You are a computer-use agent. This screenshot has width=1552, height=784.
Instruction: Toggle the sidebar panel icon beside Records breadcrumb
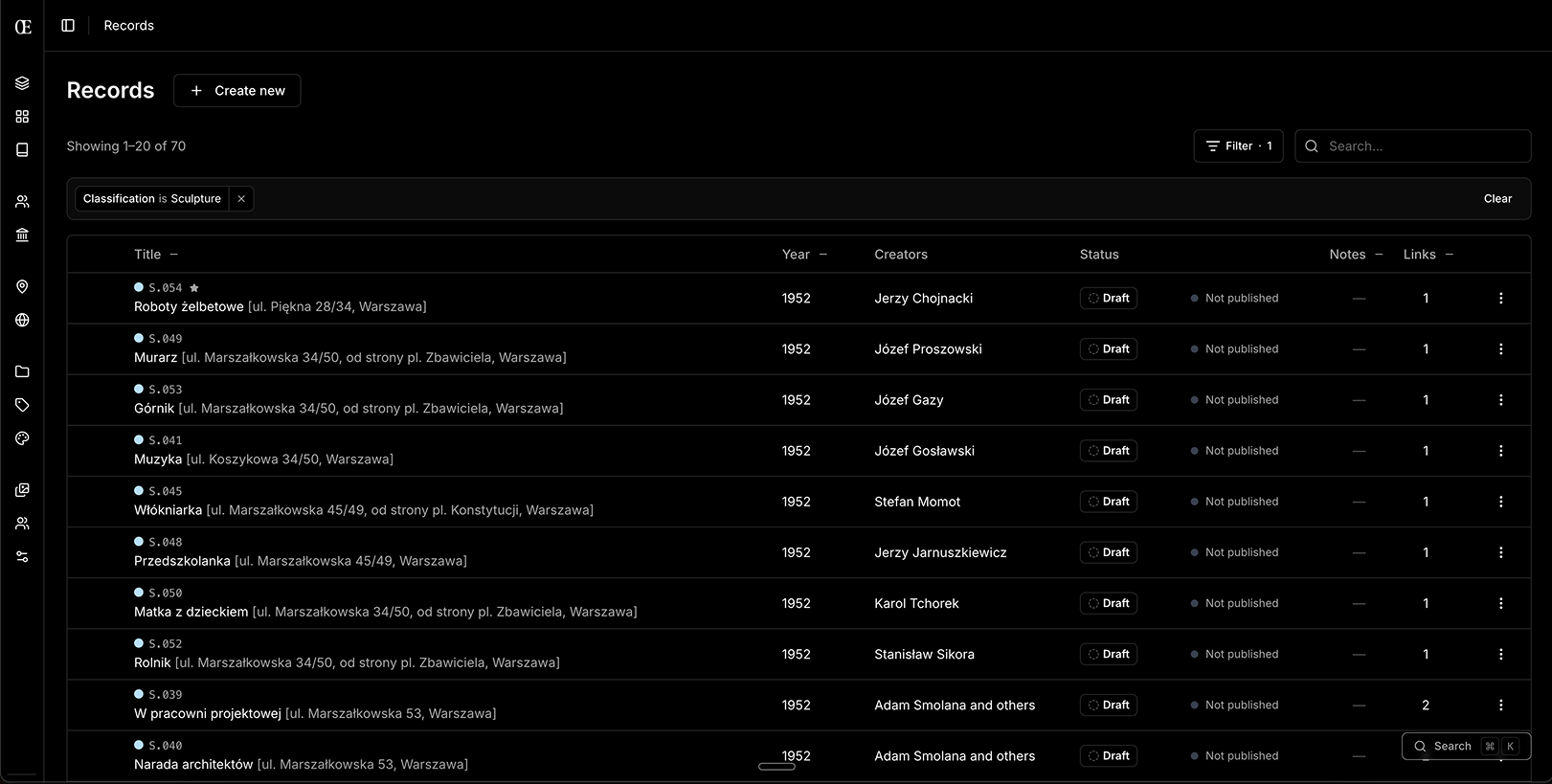click(68, 26)
